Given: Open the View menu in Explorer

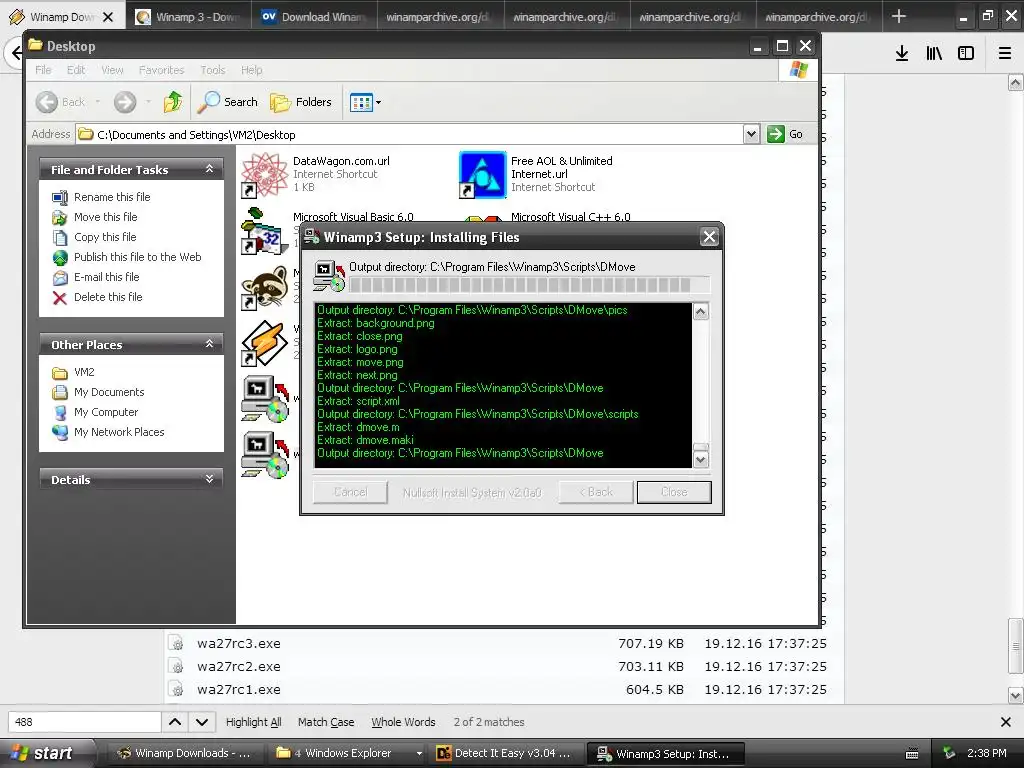Looking at the screenshot, I should pyautogui.click(x=112, y=70).
